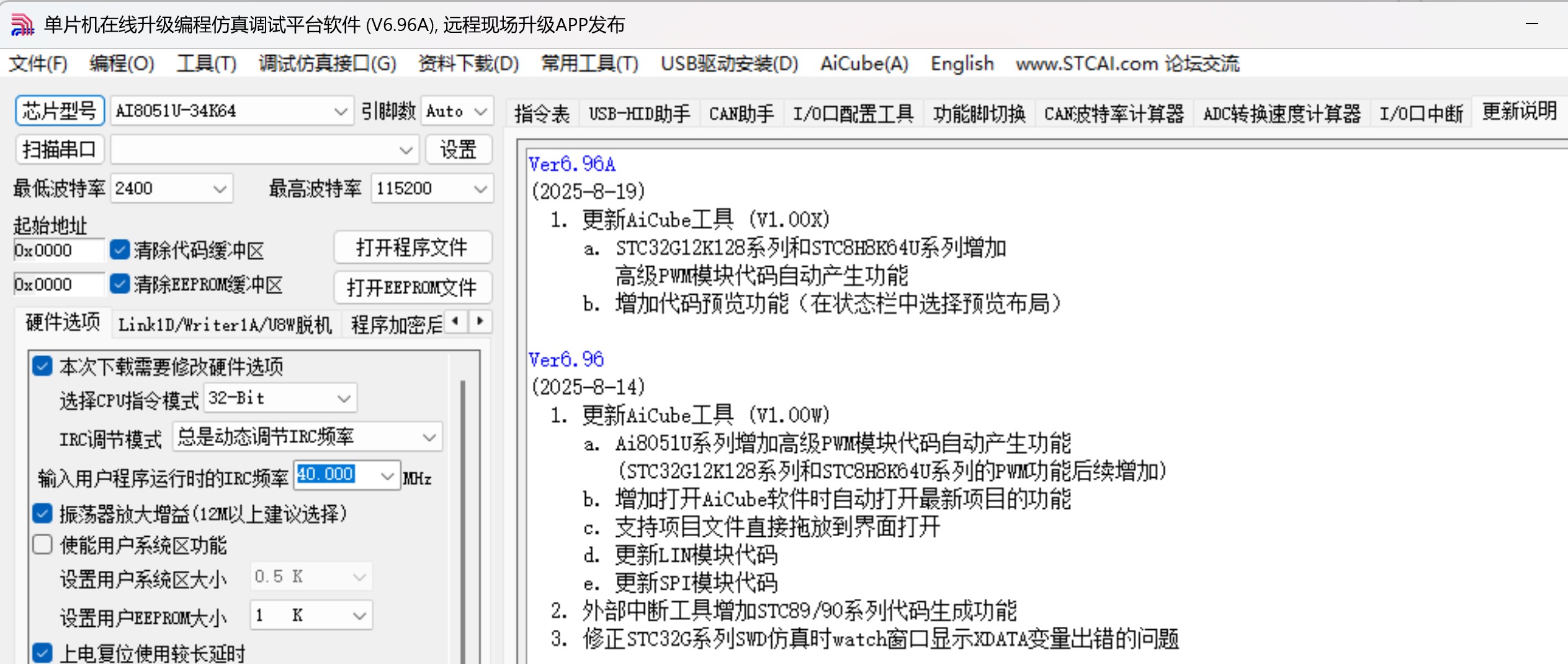Expand the IRC frequency 40.000 dropdown
Screen dimensions: 1568x664
coord(387,476)
